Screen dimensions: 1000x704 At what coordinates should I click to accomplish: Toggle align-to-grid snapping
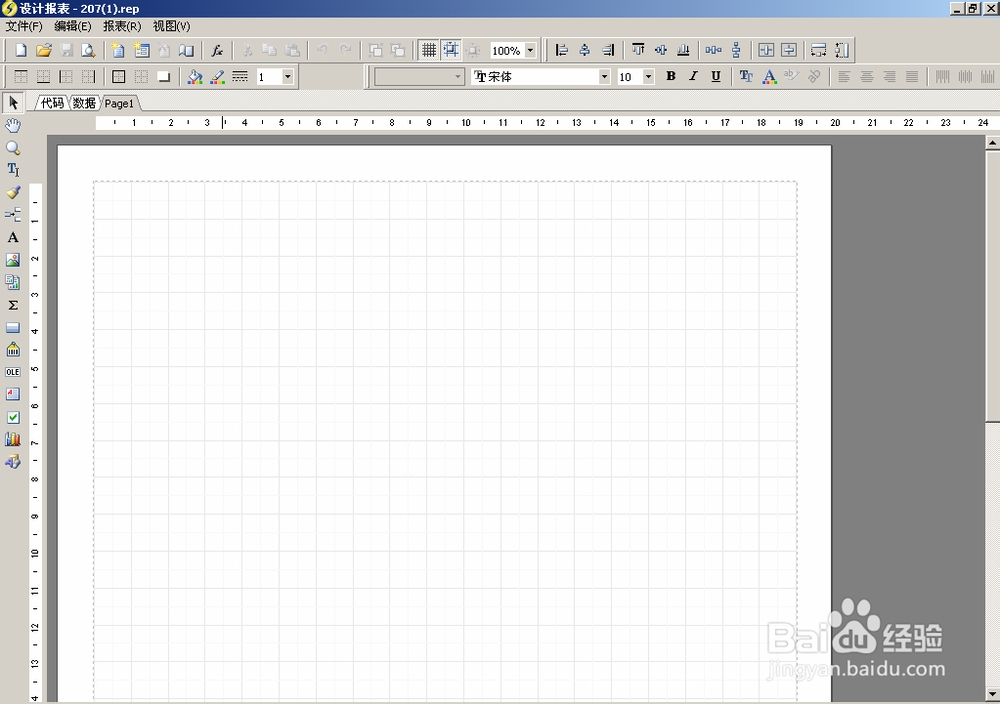[x=451, y=50]
